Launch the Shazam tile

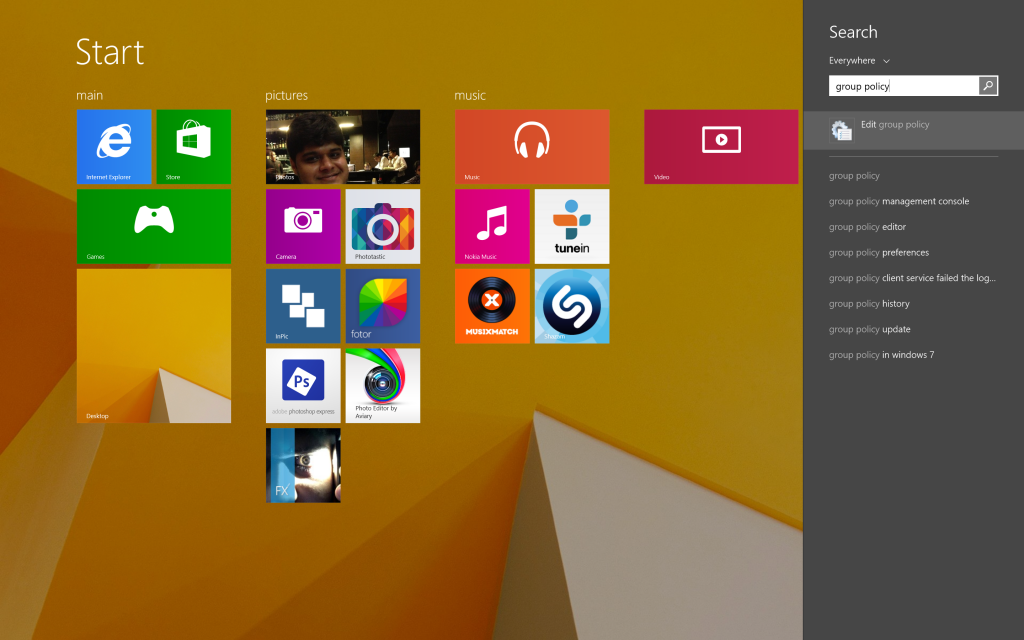pyautogui.click(x=572, y=306)
